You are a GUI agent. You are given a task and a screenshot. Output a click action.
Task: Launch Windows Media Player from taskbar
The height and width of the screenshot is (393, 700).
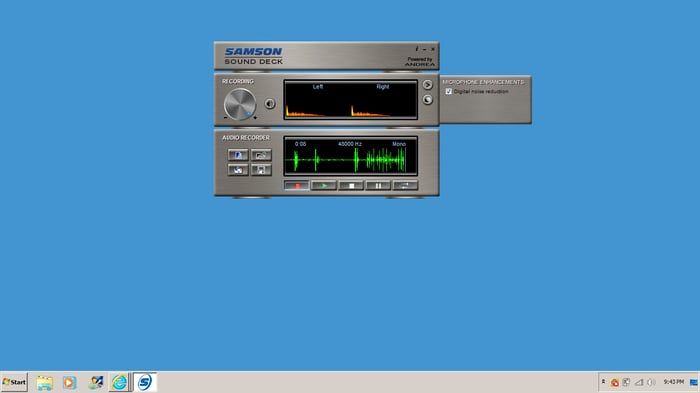click(69, 382)
